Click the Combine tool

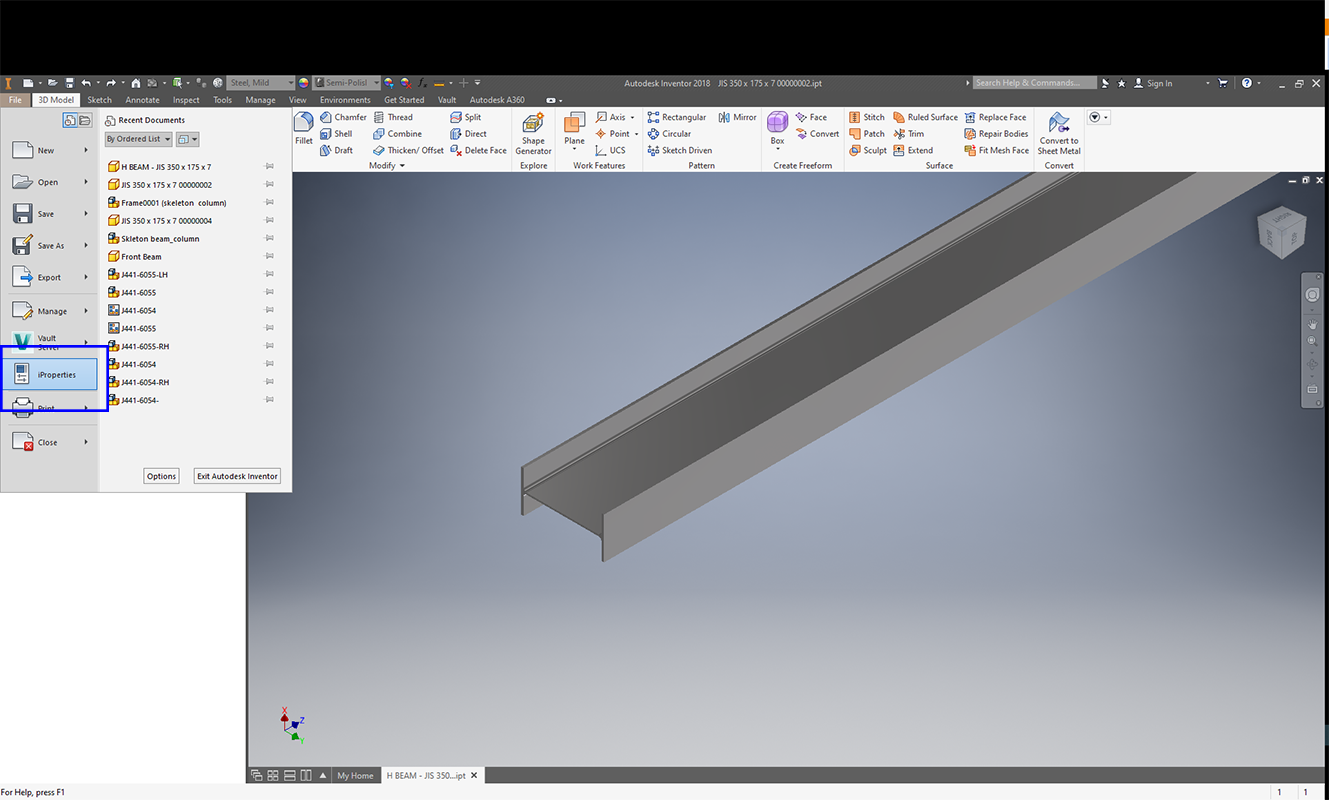click(397, 134)
